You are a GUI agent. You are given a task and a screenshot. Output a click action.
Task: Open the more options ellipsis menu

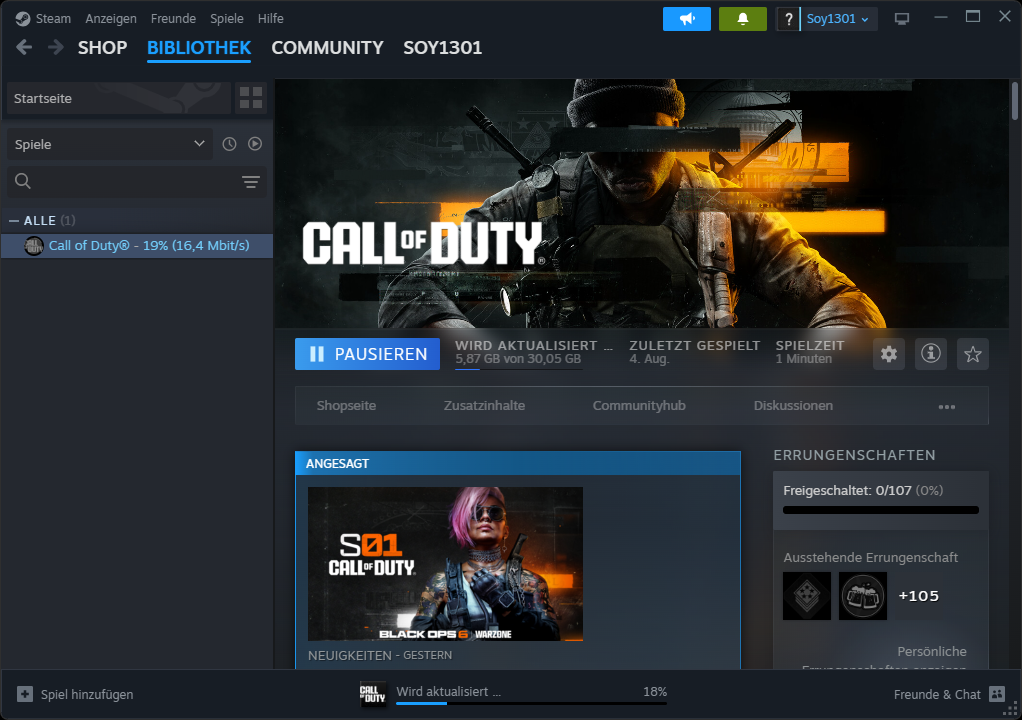coord(947,405)
